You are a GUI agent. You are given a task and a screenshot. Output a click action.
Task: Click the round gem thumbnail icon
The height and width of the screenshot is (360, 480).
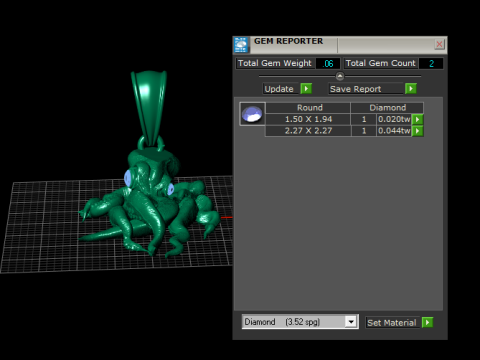pos(252,114)
